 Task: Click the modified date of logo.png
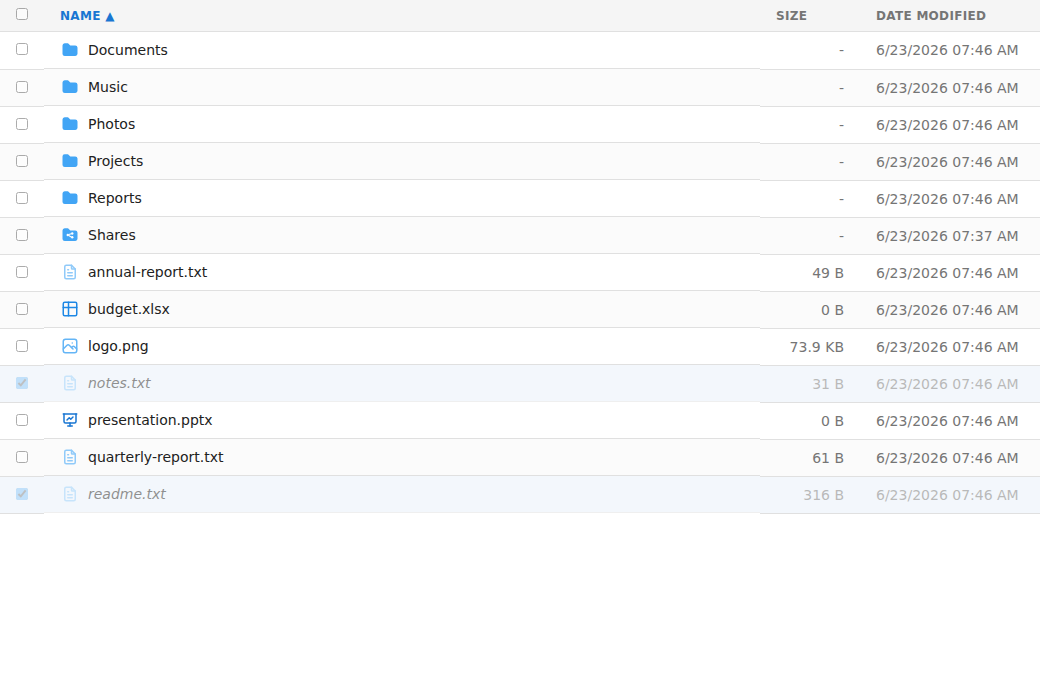pyautogui.click(x=946, y=347)
